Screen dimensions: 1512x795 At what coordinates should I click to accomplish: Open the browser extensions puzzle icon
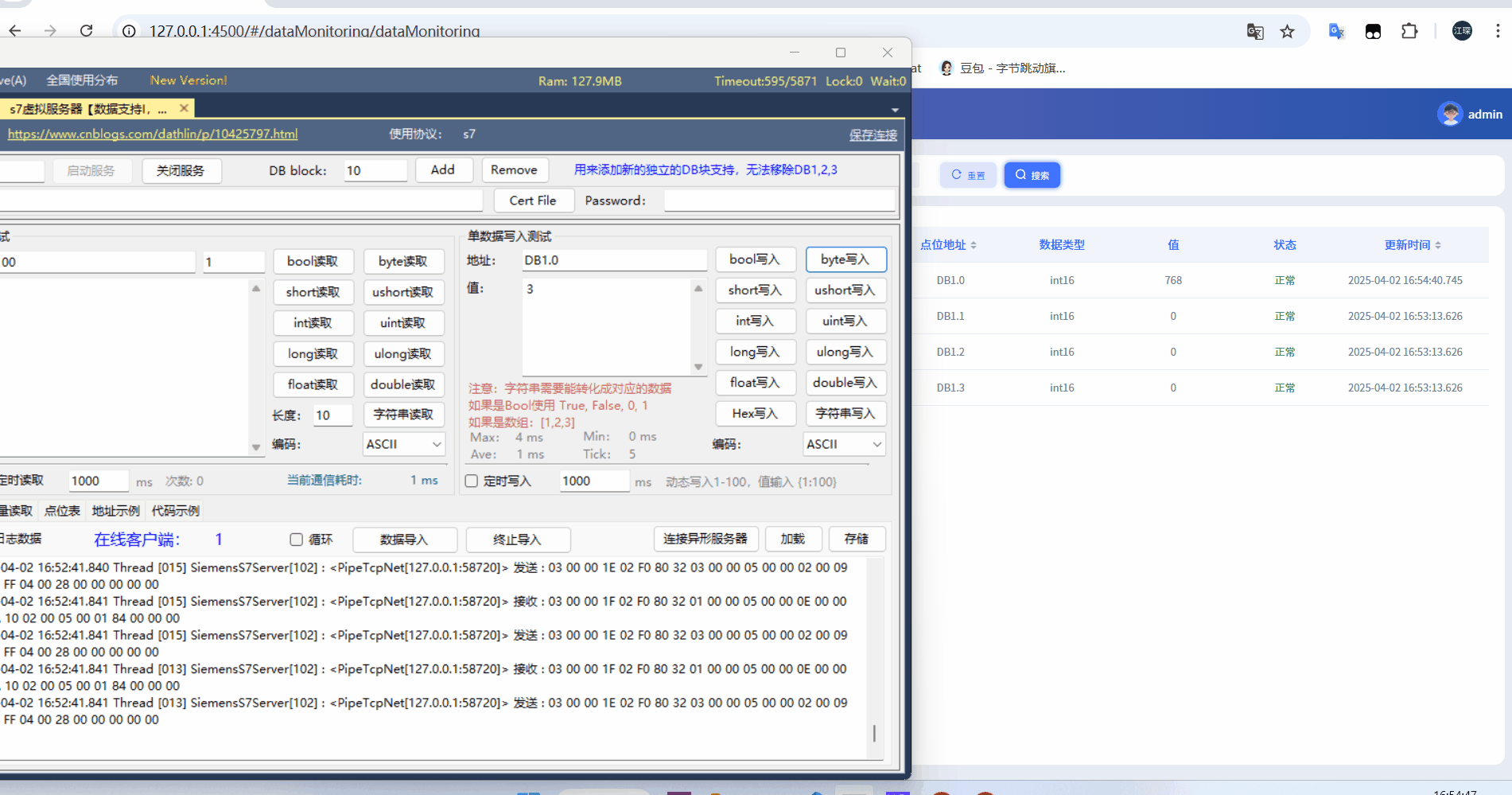click(x=1409, y=32)
